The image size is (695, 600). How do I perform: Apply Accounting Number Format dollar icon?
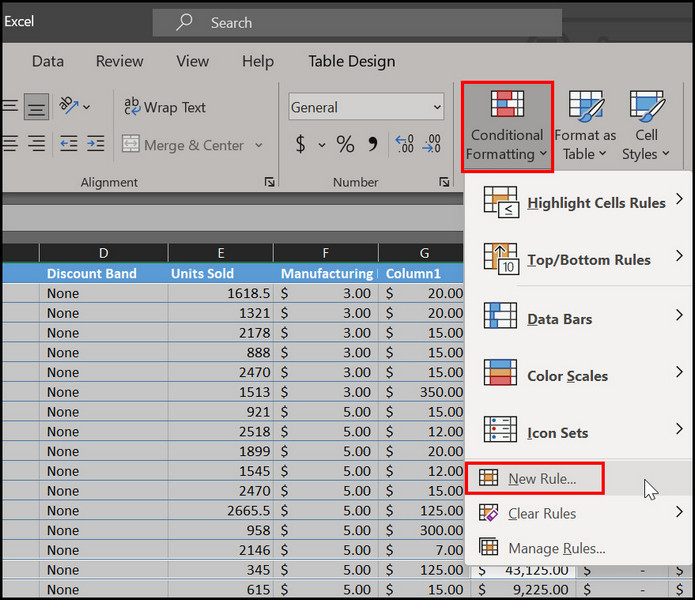pos(301,144)
